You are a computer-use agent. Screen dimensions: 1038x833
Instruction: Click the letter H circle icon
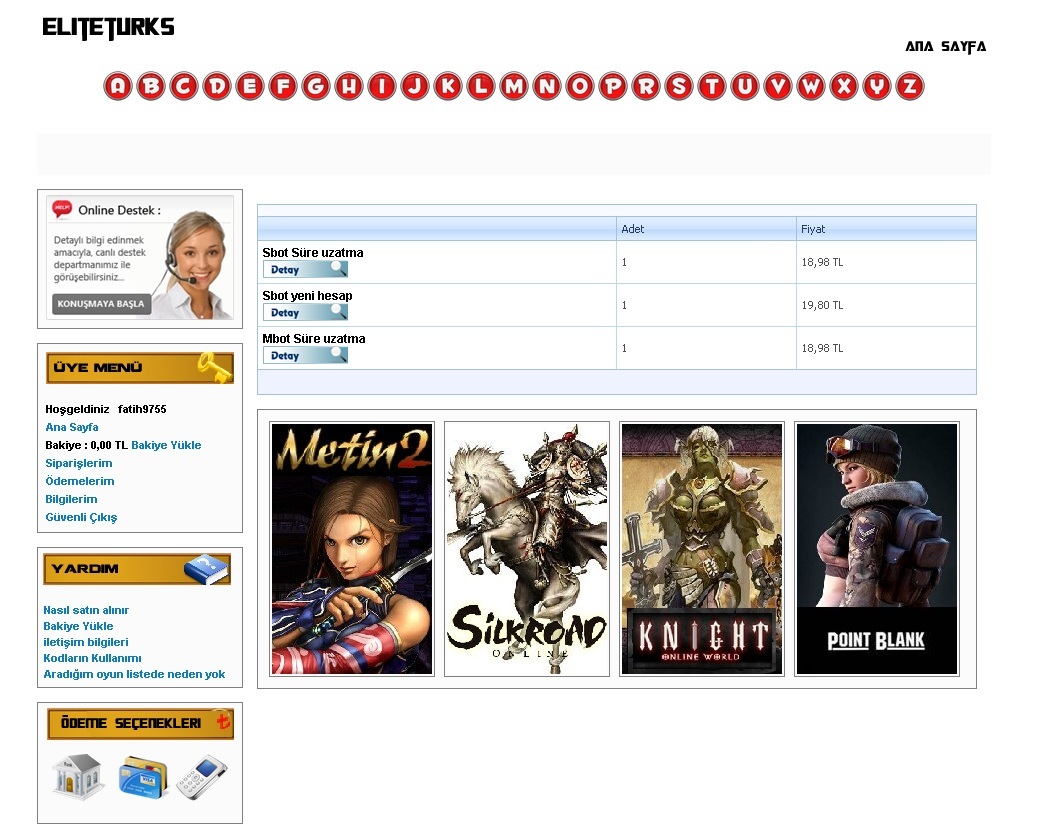(349, 86)
